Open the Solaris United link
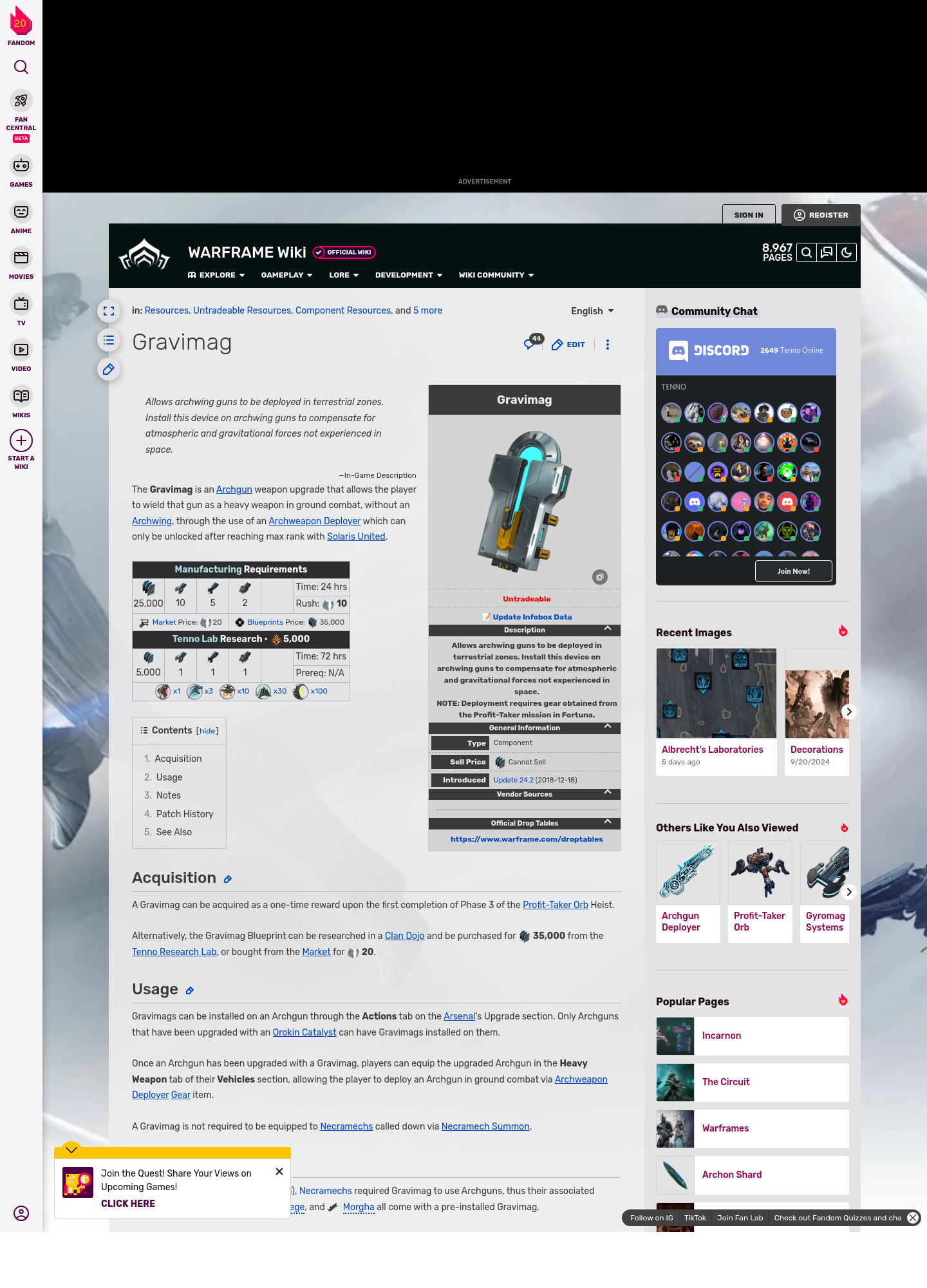The width and height of the screenshot is (927, 1288). tap(356, 536)
